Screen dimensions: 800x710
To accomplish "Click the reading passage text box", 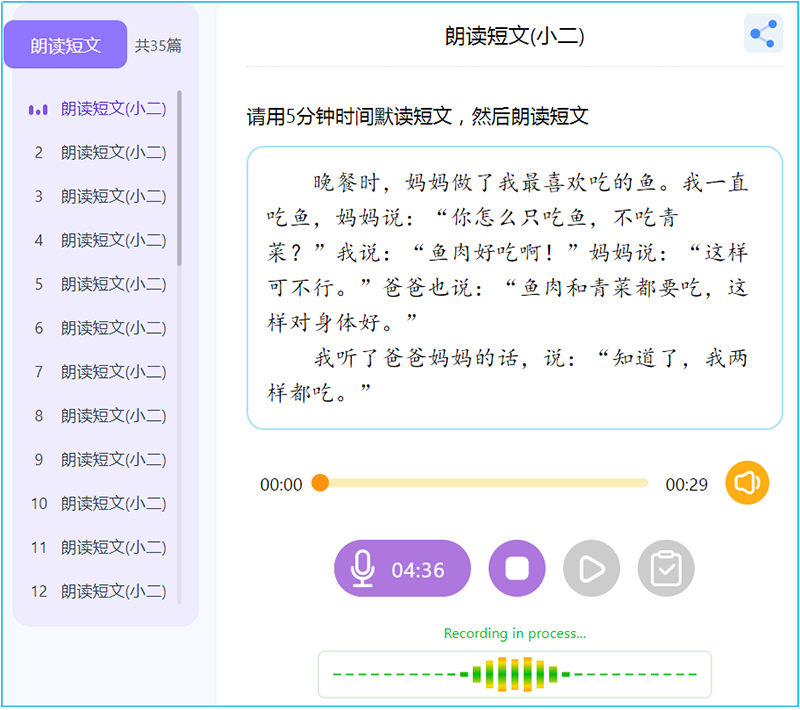I will click(514, 288).
